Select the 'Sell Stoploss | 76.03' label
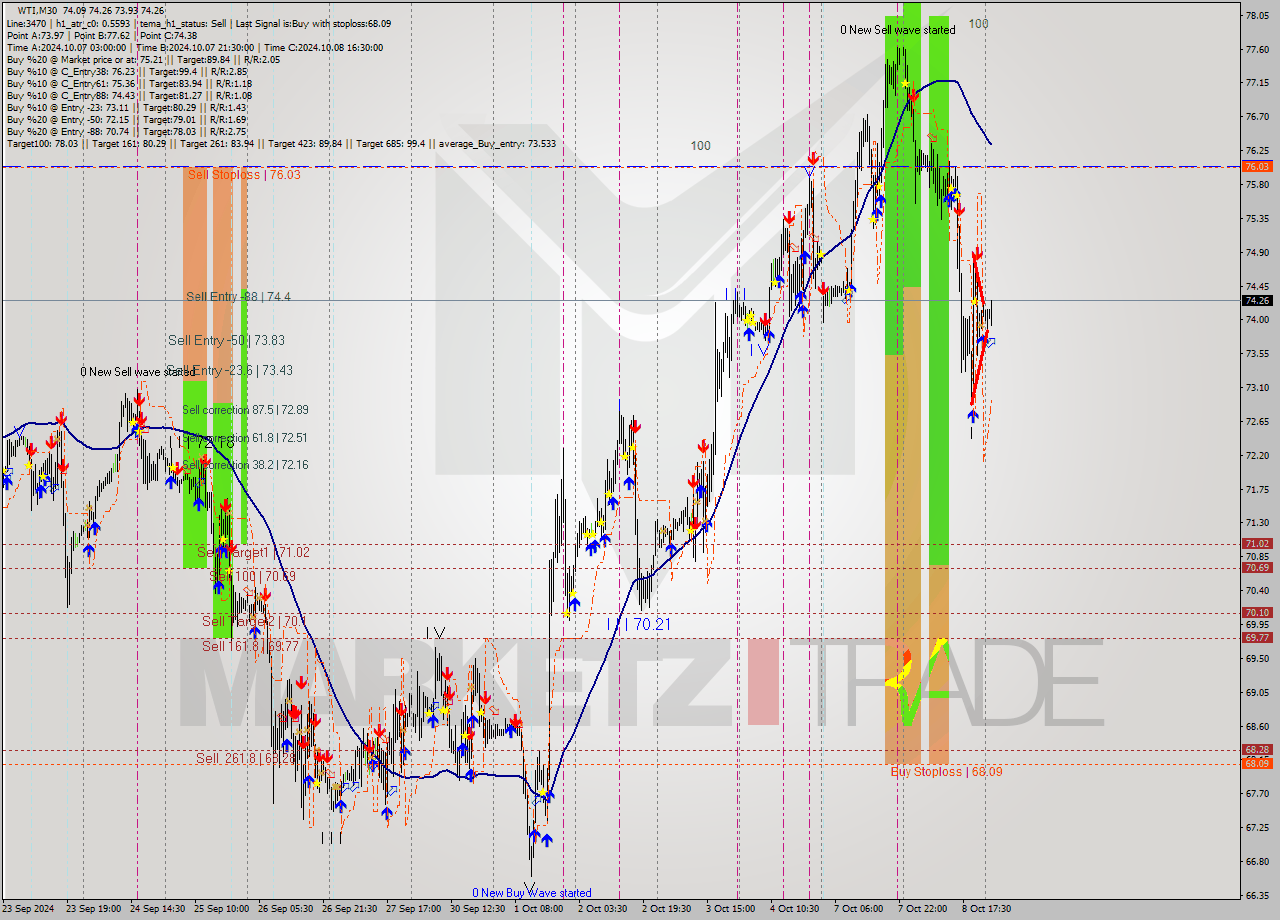 click(244, 174)
